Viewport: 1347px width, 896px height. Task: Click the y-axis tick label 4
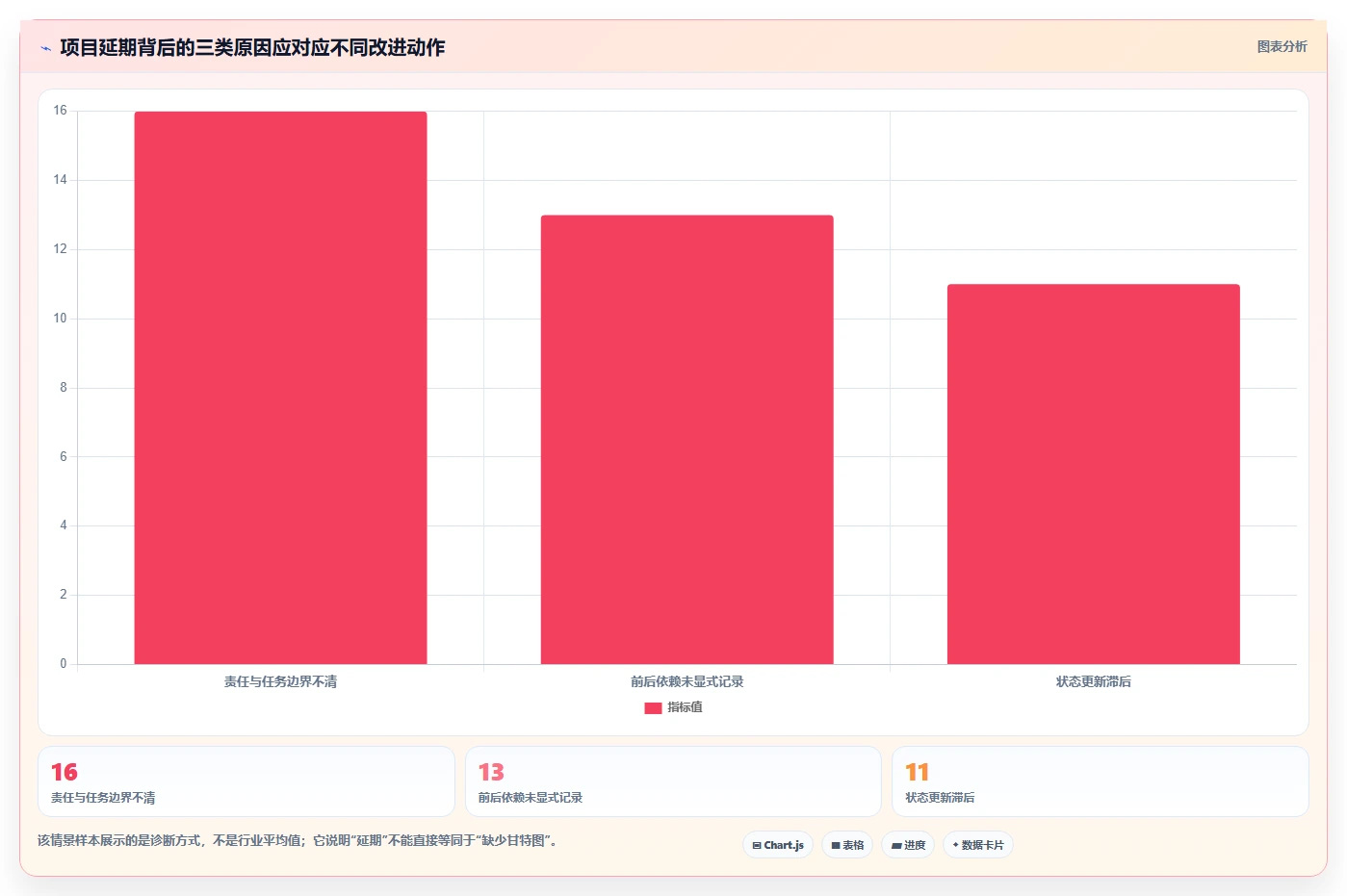64,525
